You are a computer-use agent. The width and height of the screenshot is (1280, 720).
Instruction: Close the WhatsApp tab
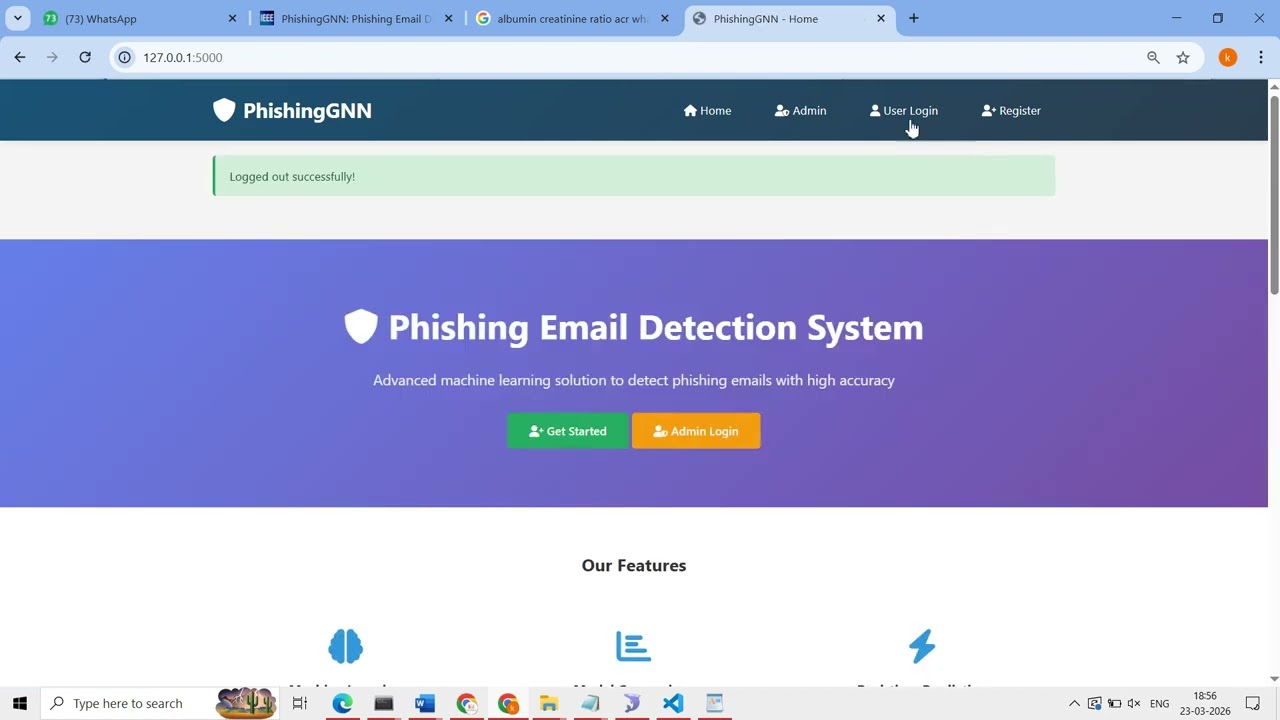tap(232, 18)
